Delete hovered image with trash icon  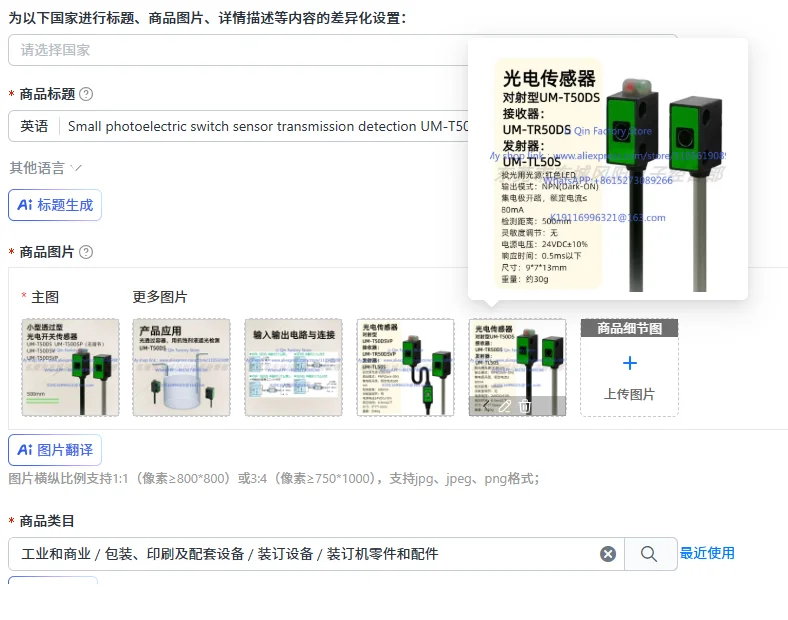[x=525, y=405]
